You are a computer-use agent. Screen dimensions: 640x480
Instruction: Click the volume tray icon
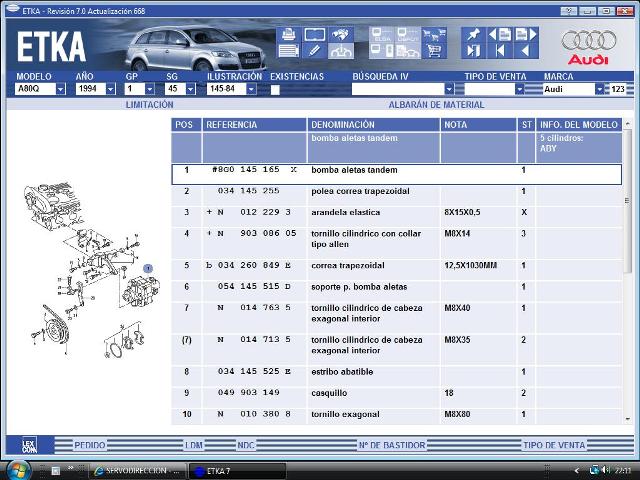606,470
